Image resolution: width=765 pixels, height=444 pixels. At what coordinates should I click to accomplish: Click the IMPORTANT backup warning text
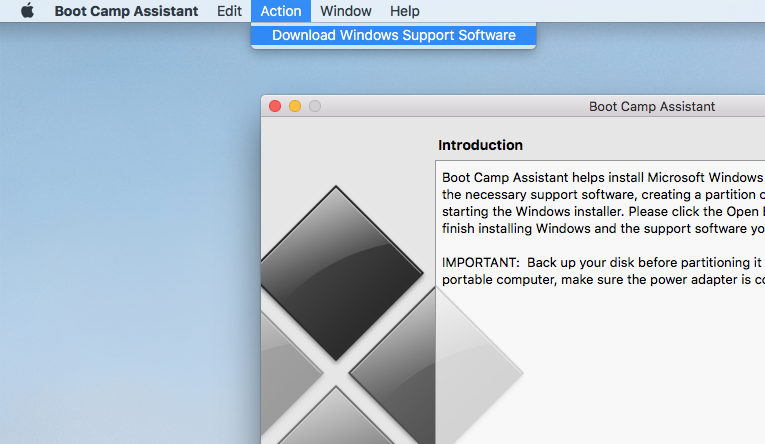tap(603, 271)
